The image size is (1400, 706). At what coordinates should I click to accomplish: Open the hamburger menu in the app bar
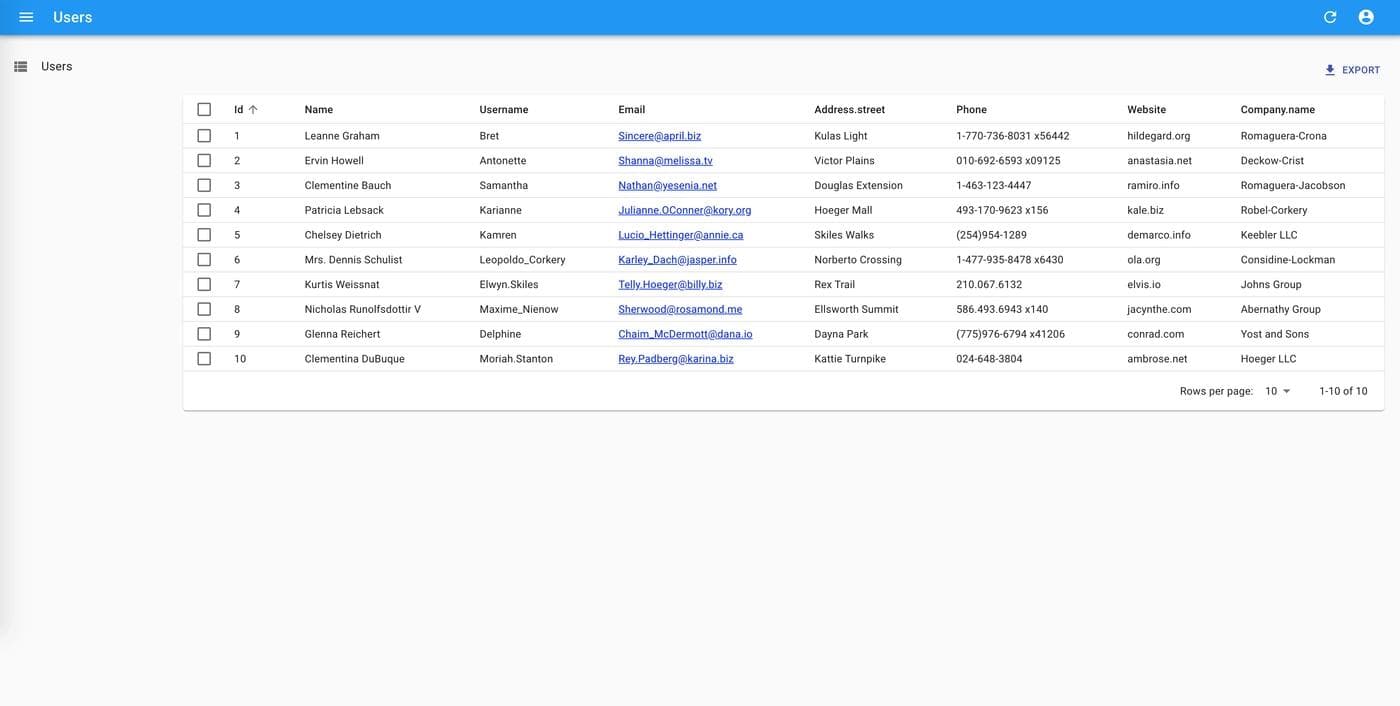tap(26, 17)
